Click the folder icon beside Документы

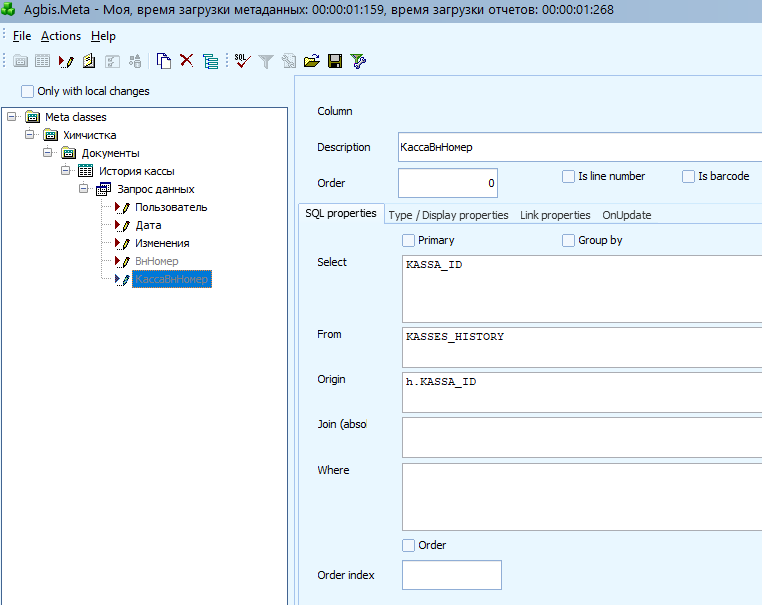point(69,154)
